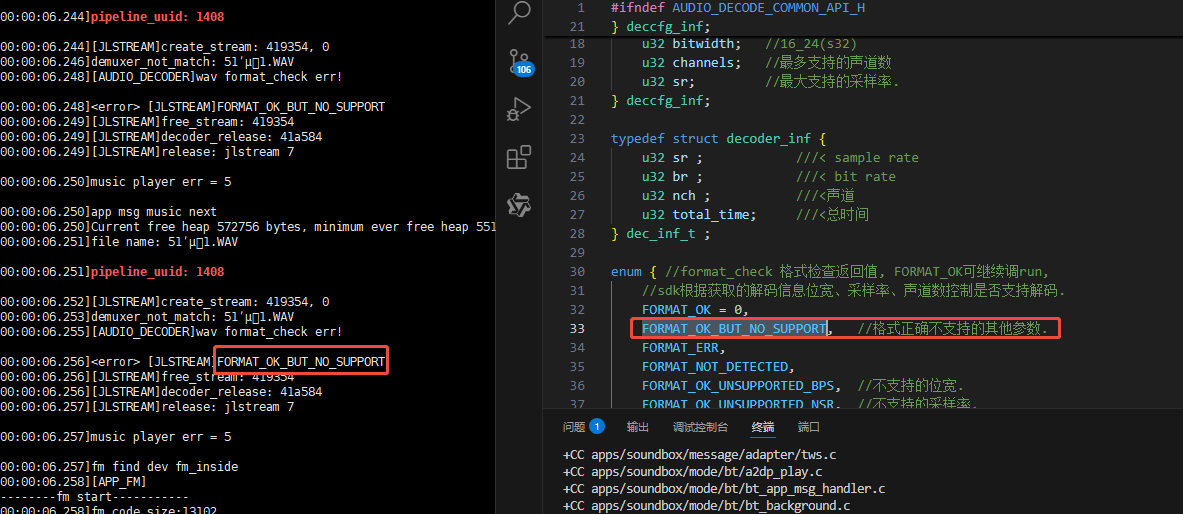Screen dimensions: 1183x514
Task: Open Source Control with 106 changes
Action: click(x=519, y=62)
